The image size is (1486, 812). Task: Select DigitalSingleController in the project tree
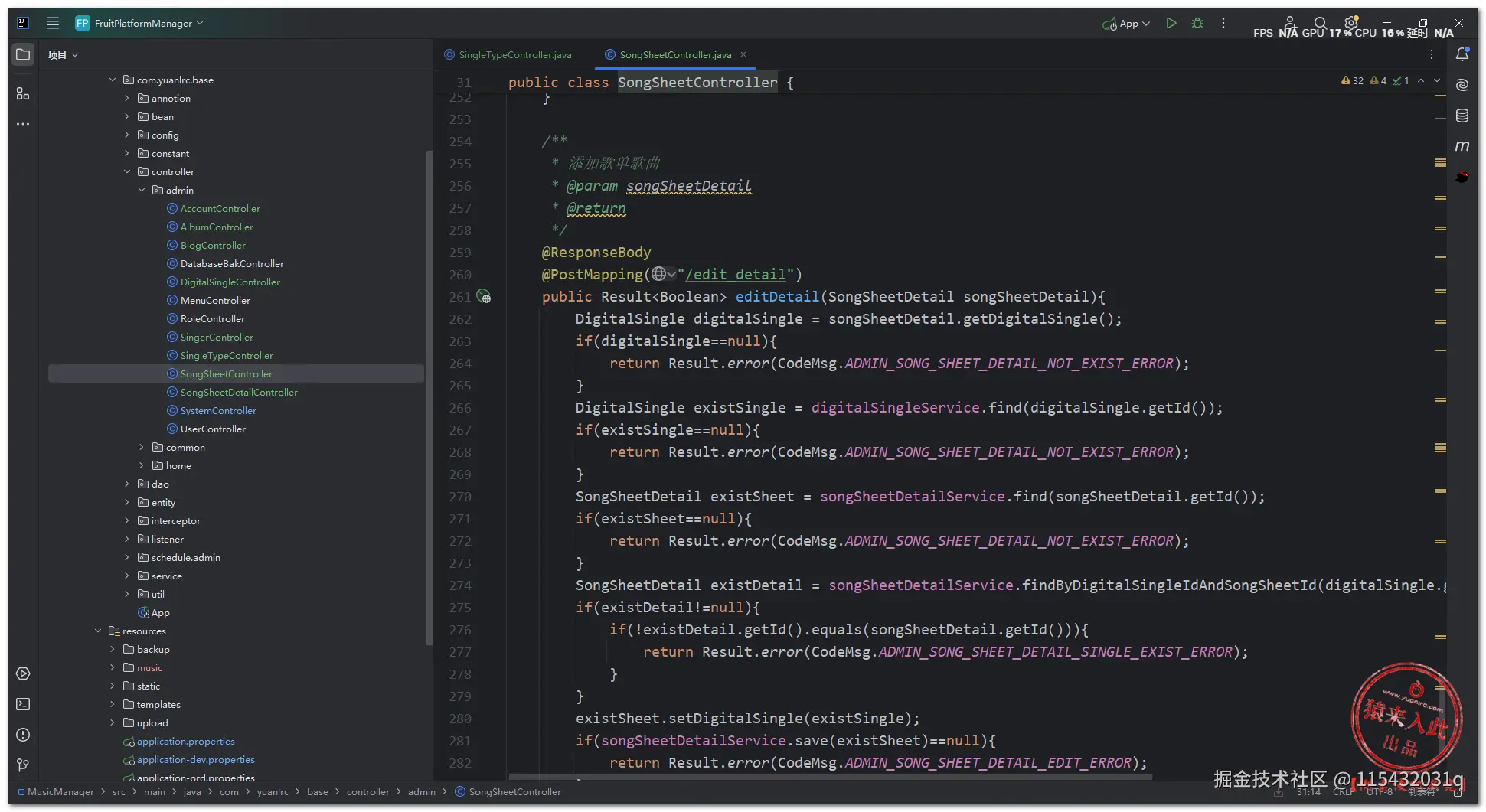pos(230,282)
